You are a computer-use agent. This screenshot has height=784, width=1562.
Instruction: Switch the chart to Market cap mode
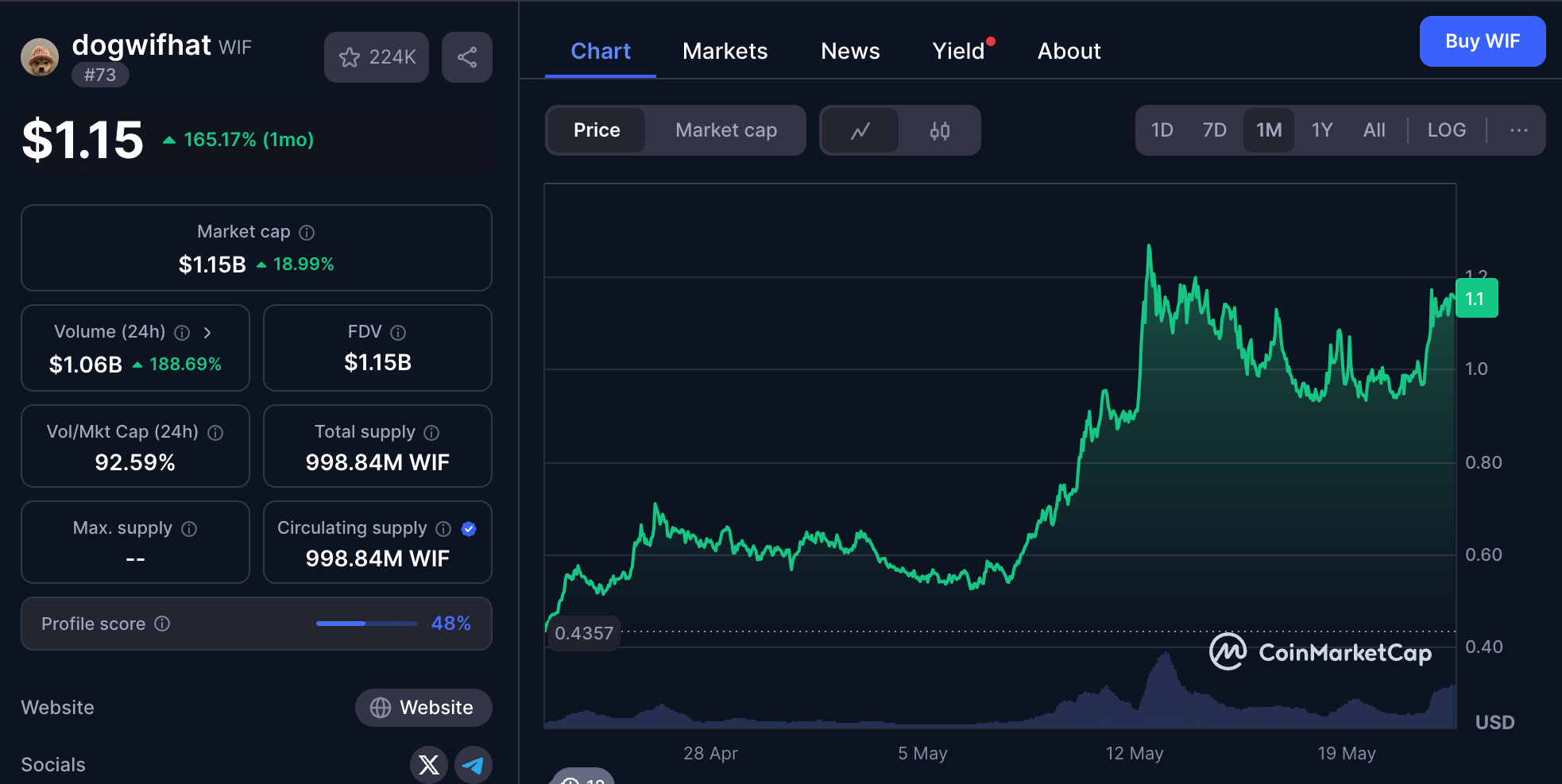tap(725, 130)
